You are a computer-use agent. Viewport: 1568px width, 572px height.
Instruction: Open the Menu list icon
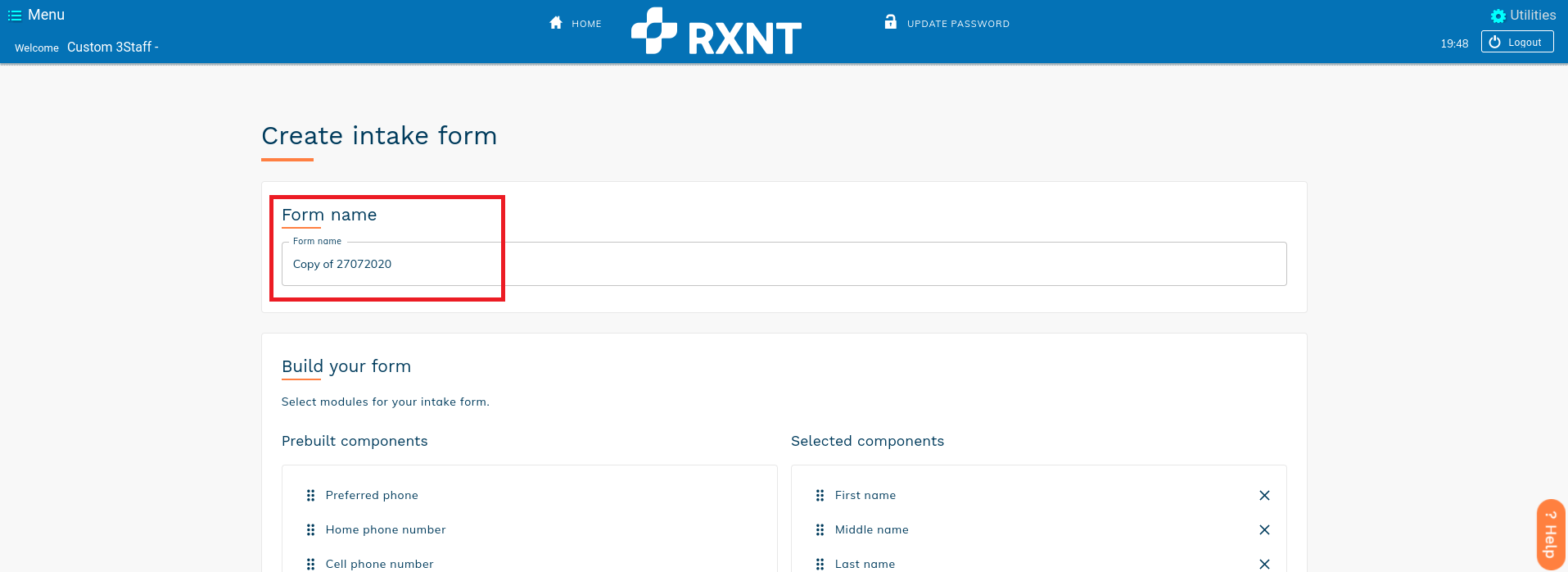pyautogui.click(x=14, y=16)
